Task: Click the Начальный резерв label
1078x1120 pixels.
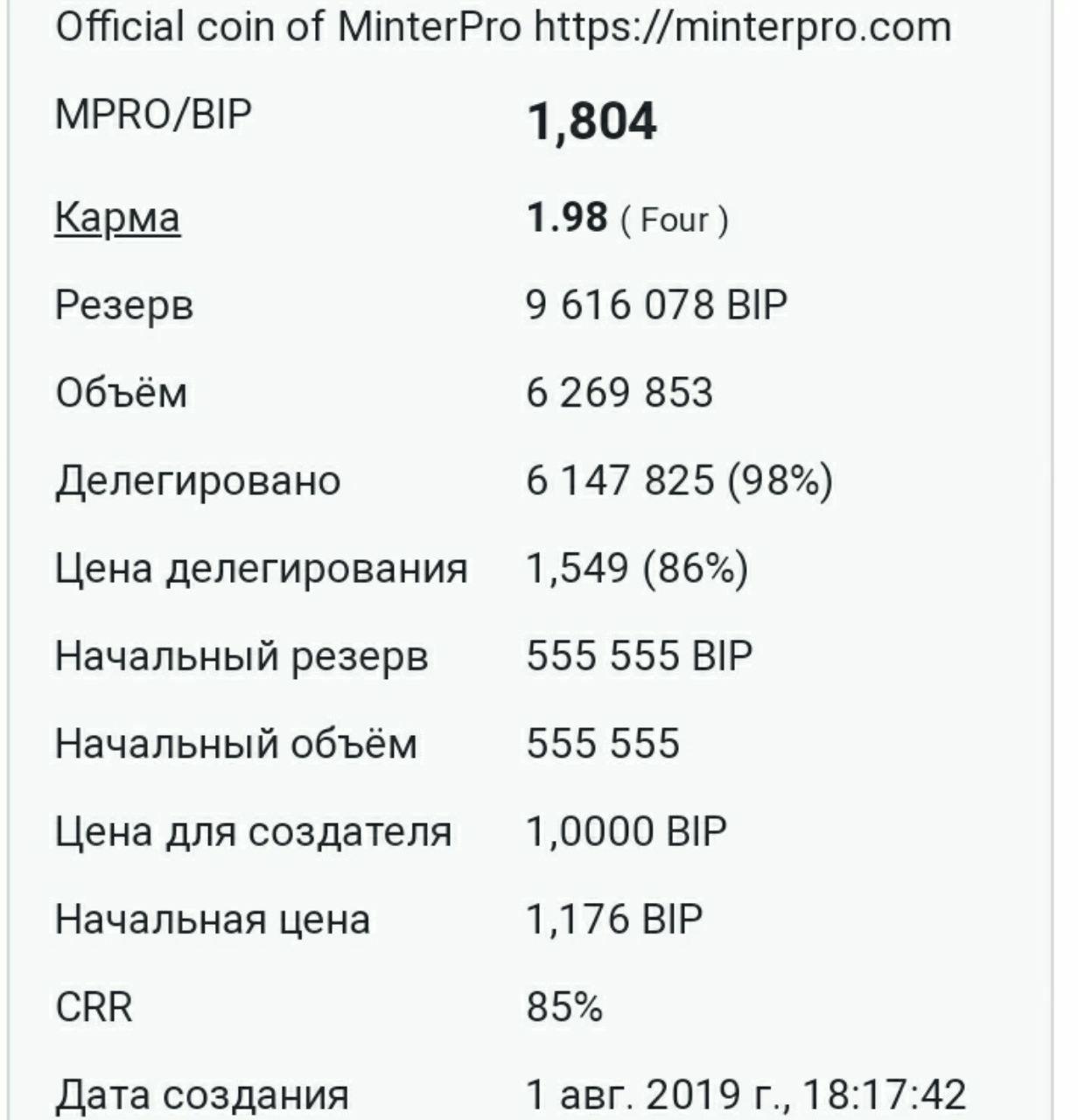Action: (x=241, y=656)
